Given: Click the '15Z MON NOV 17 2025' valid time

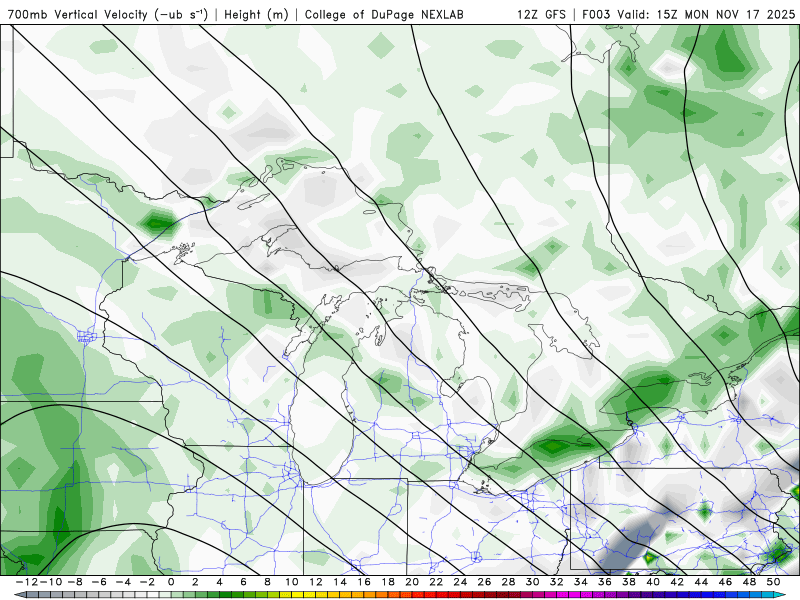Looking at the screenshot, I should pos(726,15).
